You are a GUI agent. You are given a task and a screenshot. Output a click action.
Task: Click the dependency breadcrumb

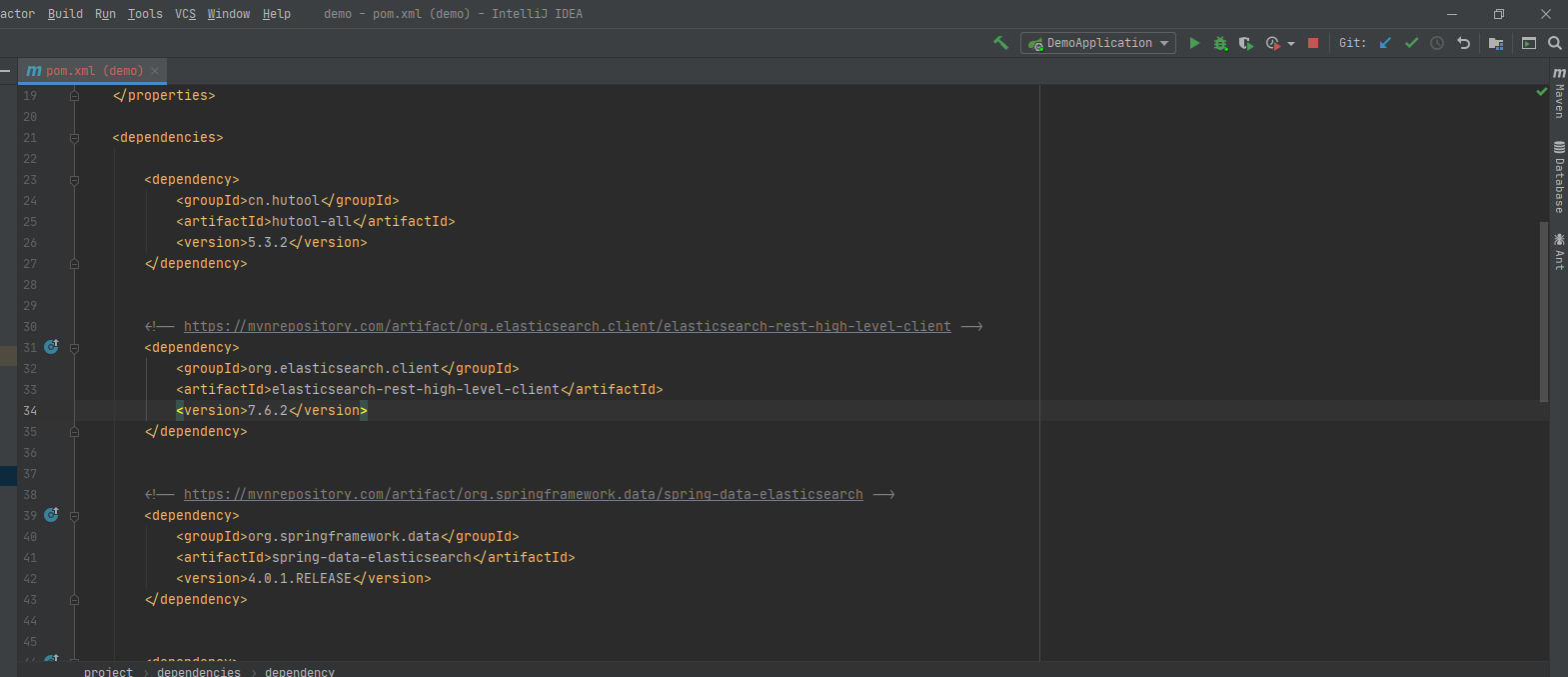300,671
